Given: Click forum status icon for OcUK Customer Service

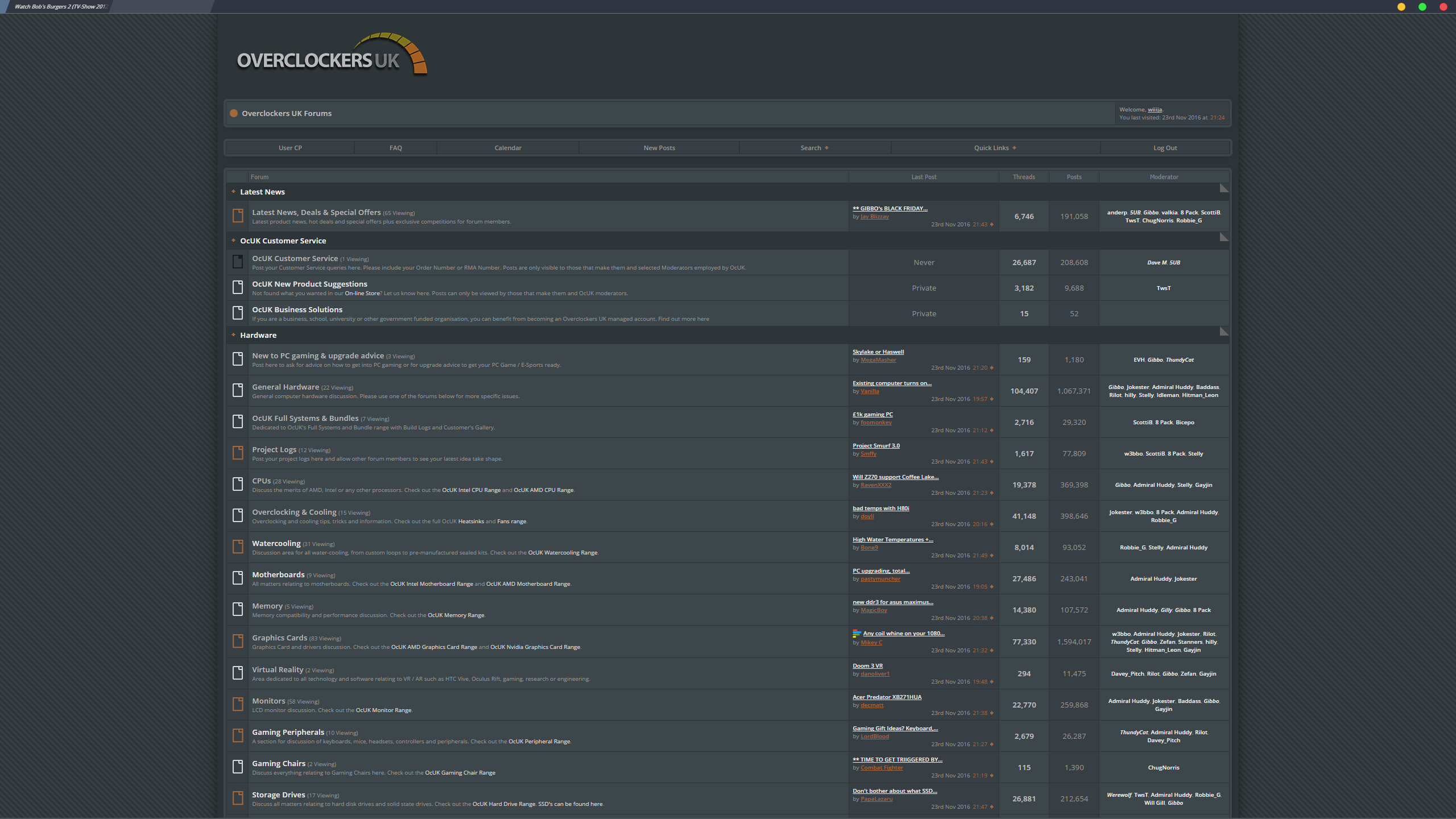Looking at the screenshot, I should pyautogui.click(x=238, y=262).
